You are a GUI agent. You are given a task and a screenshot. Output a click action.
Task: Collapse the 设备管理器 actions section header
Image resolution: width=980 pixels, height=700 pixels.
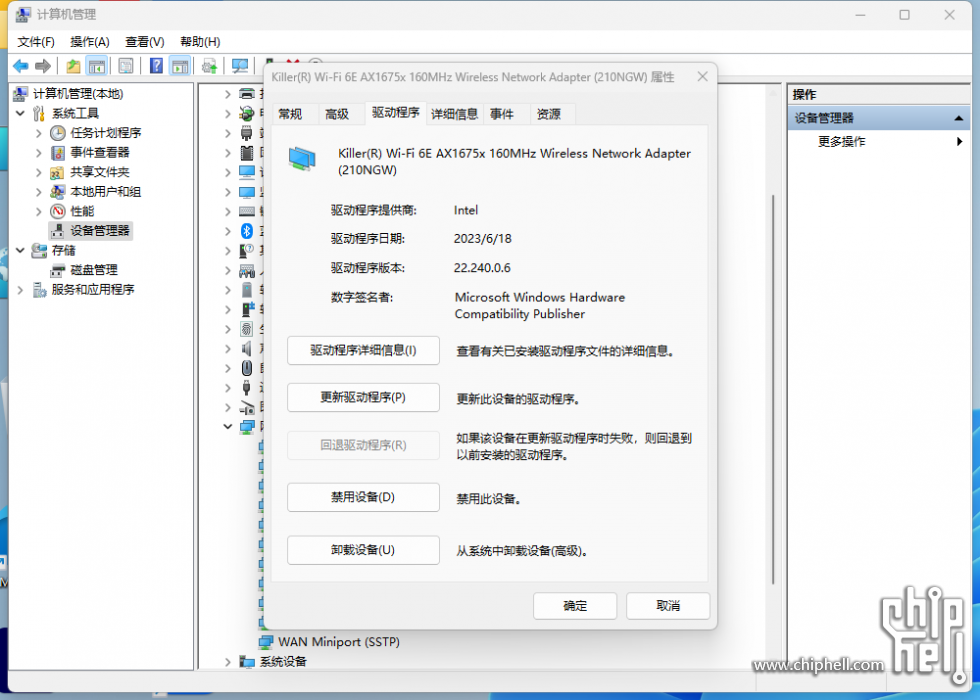pos(879,118)
